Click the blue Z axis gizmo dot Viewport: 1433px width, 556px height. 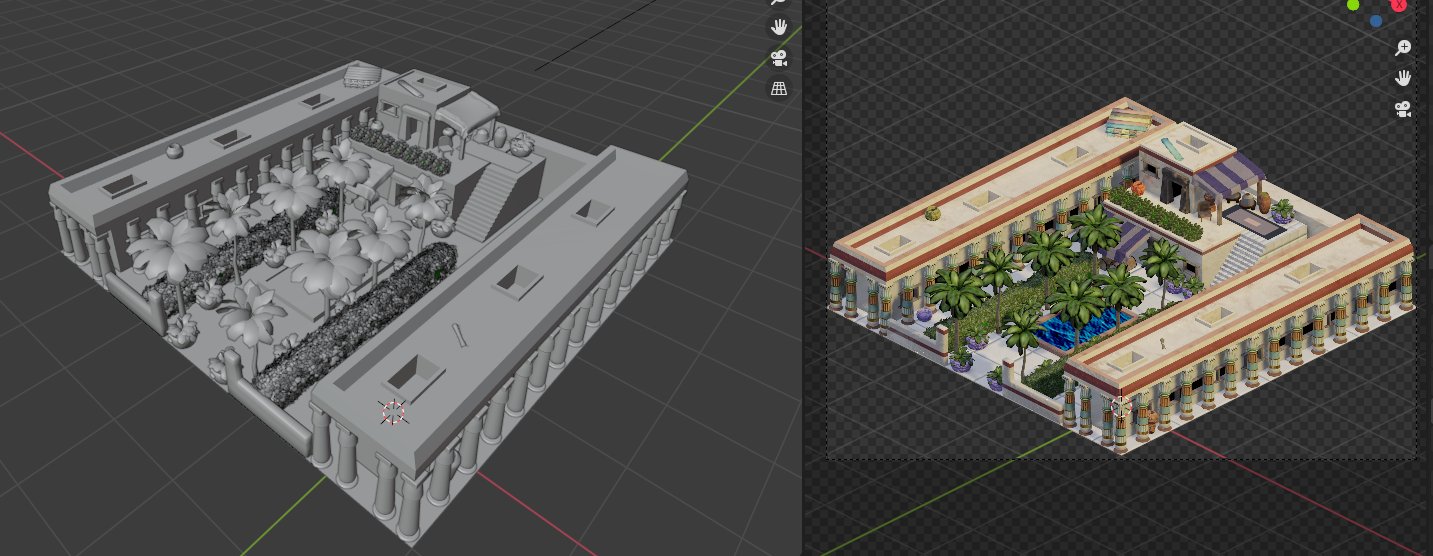click(x=1376, y=20)
